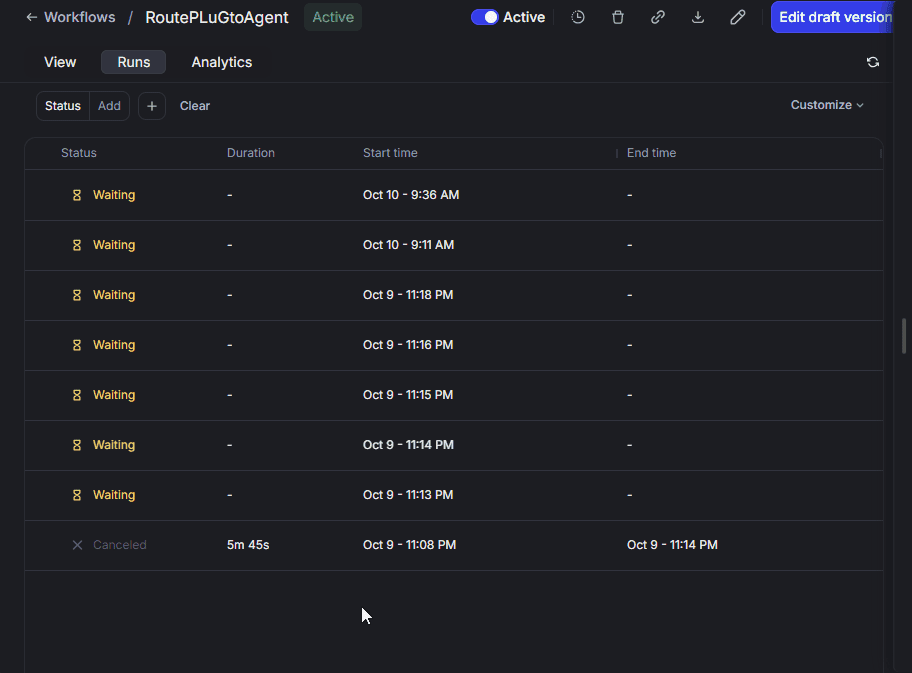Screen dimensions: 912x673
Task: Click the download workflow icon
Action: pos(698,17)
